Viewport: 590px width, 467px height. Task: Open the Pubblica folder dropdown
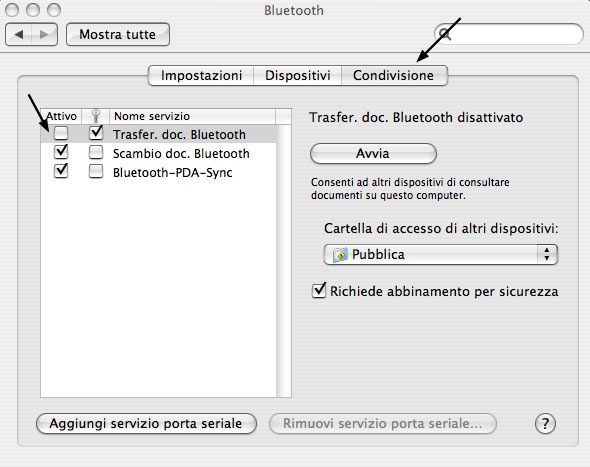440,255
